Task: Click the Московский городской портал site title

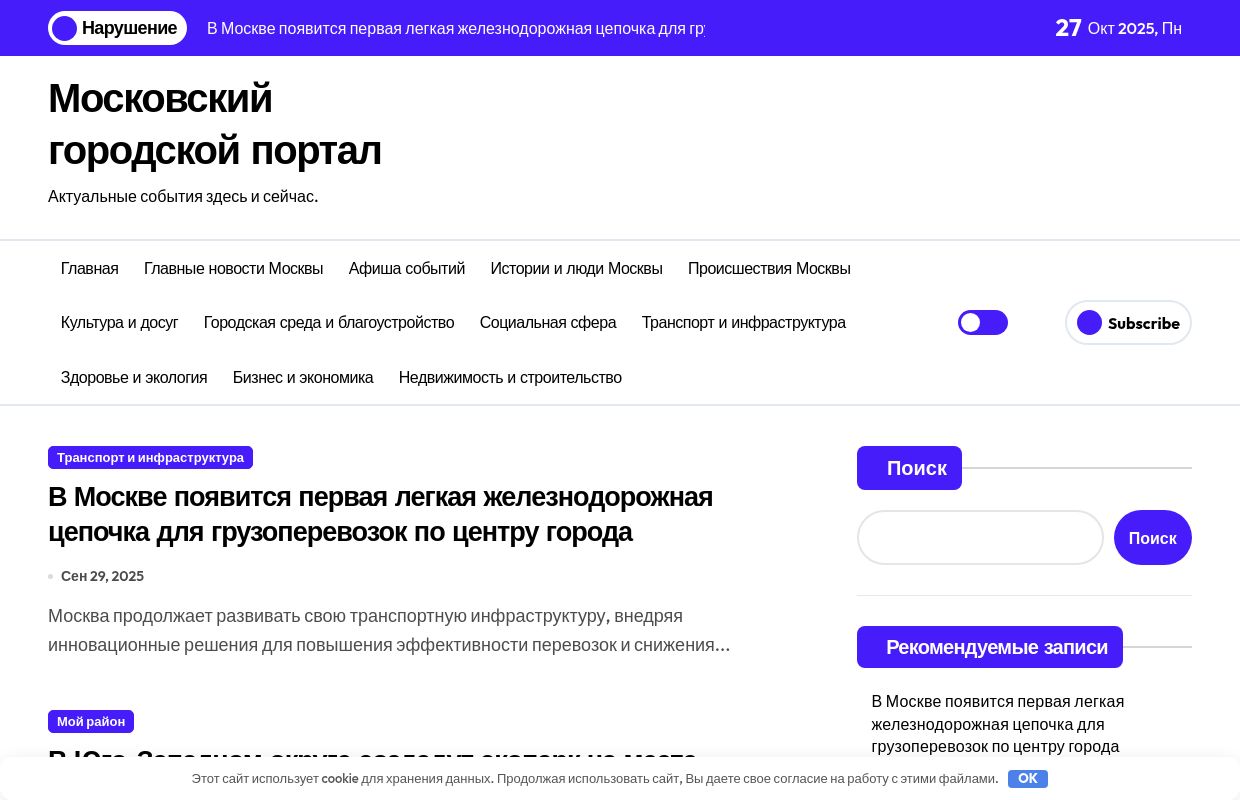Action: 214,125
